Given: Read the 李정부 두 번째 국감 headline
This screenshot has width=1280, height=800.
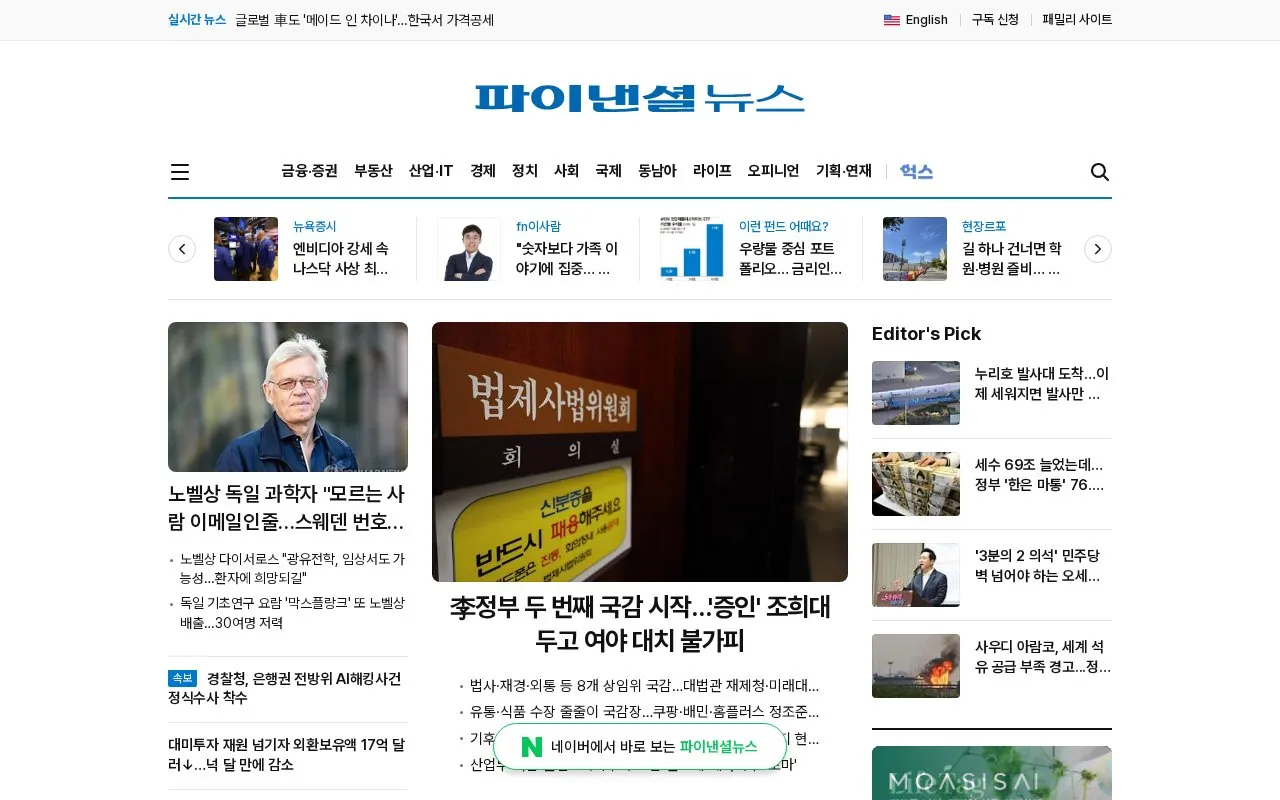Looking at the screenshot, I should [640, 624].
